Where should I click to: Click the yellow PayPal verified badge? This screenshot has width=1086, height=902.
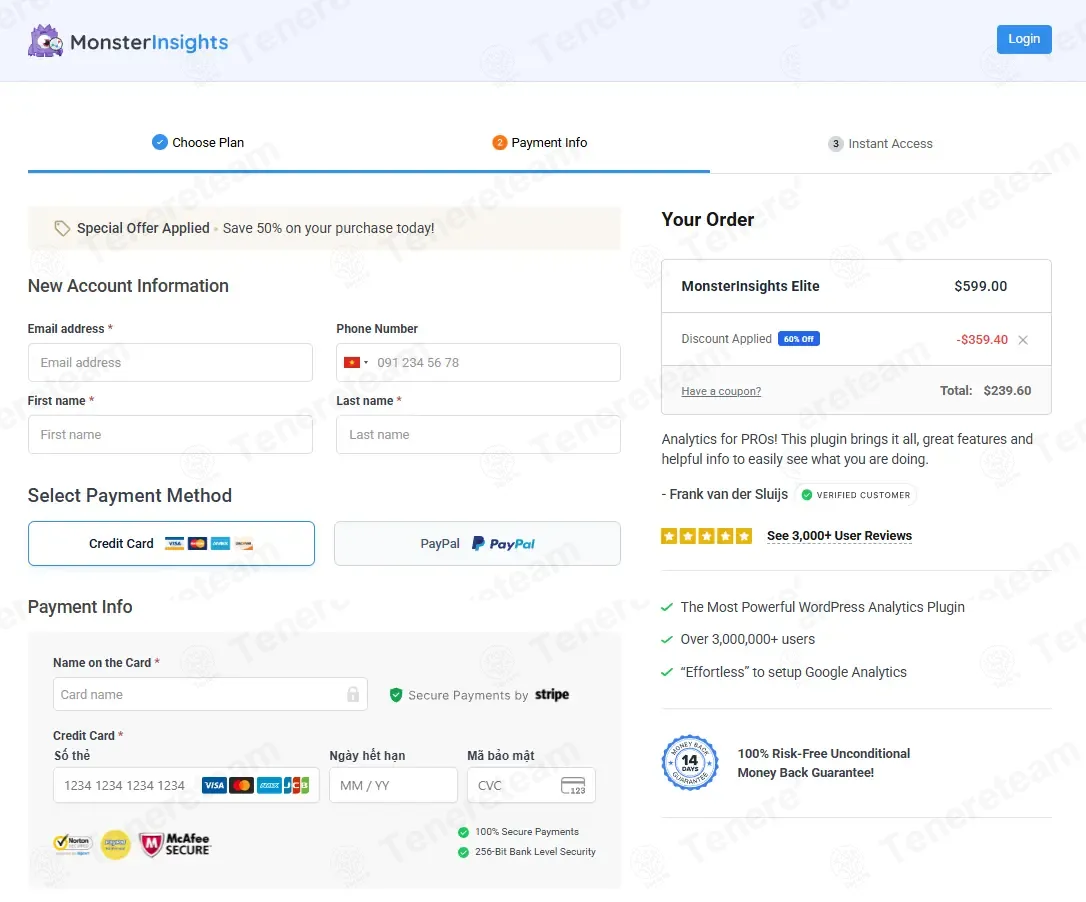coord(116,844)
